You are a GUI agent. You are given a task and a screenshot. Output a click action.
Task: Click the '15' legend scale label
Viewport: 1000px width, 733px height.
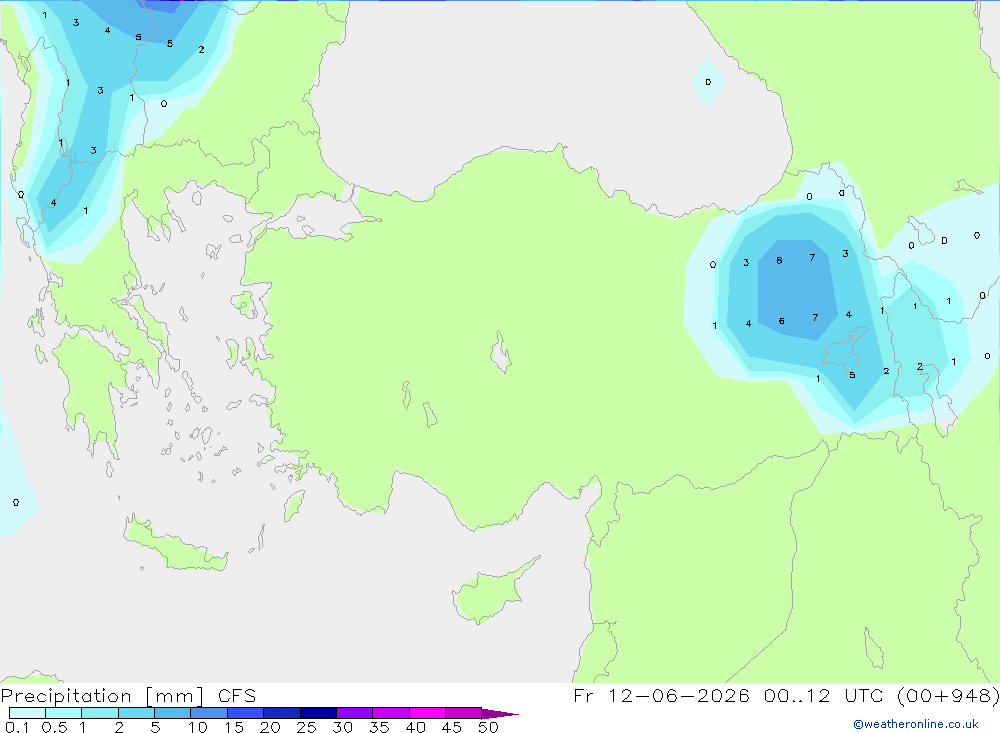(234, 727)
